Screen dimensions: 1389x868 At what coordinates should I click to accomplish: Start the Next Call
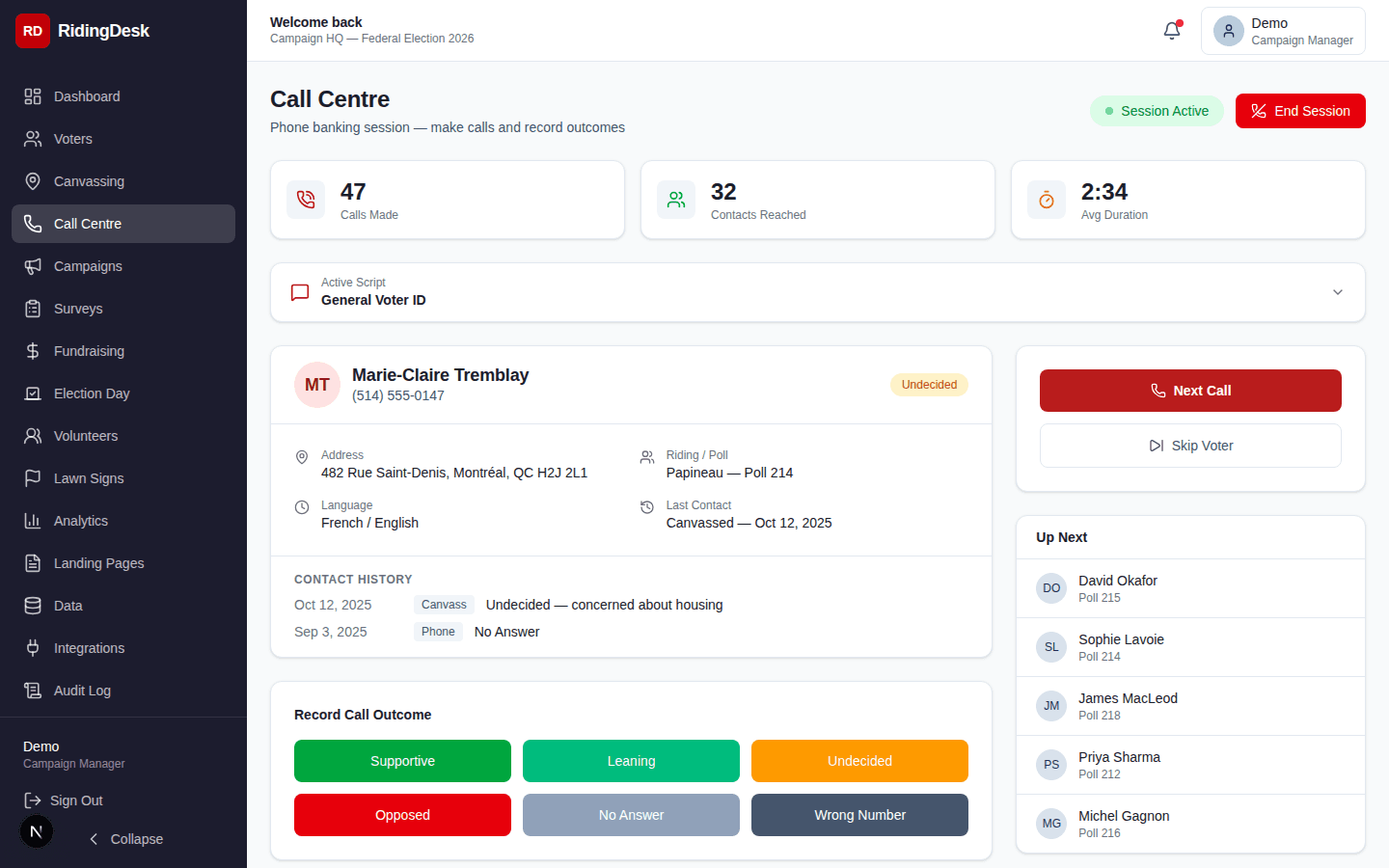pos(1189,391)
